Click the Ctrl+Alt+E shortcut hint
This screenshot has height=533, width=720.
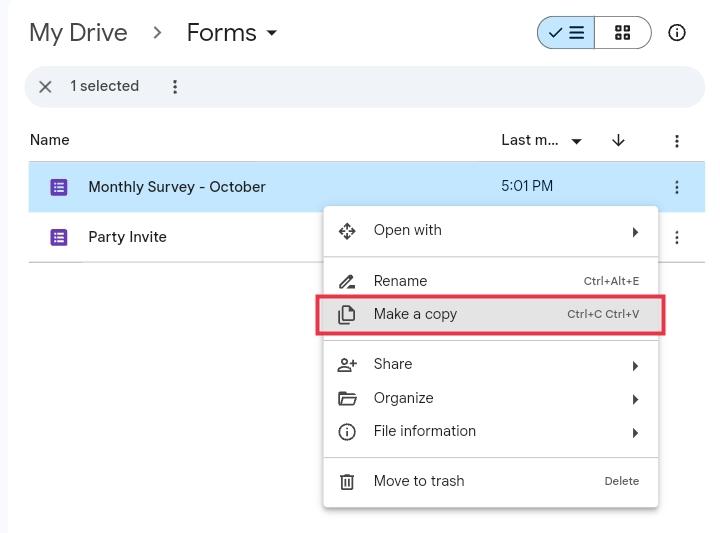[x=611, y=281]
